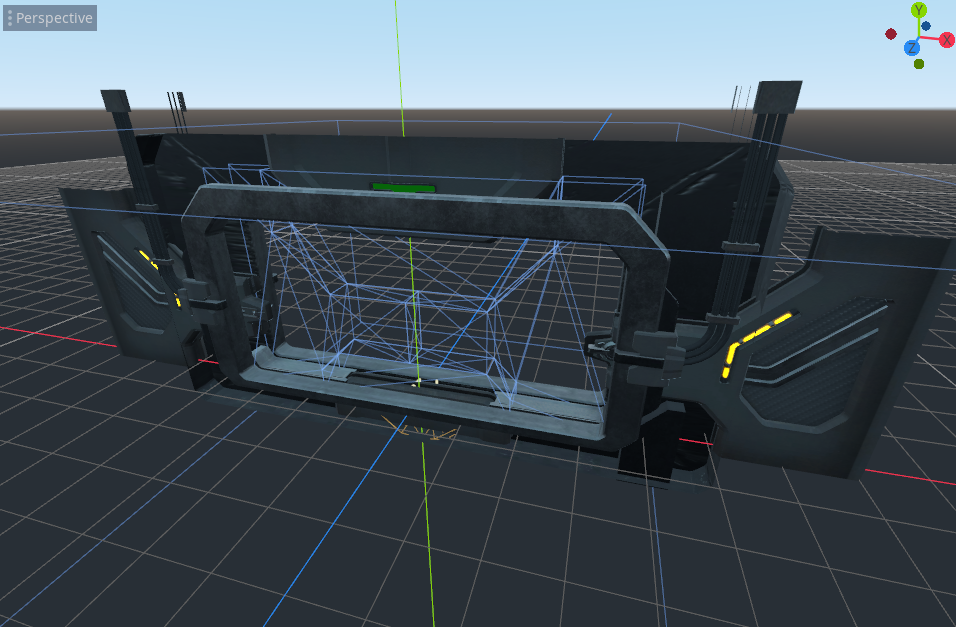
Task: Click the blue Z axis ball on the gizmo
Action: pos(912,48)
